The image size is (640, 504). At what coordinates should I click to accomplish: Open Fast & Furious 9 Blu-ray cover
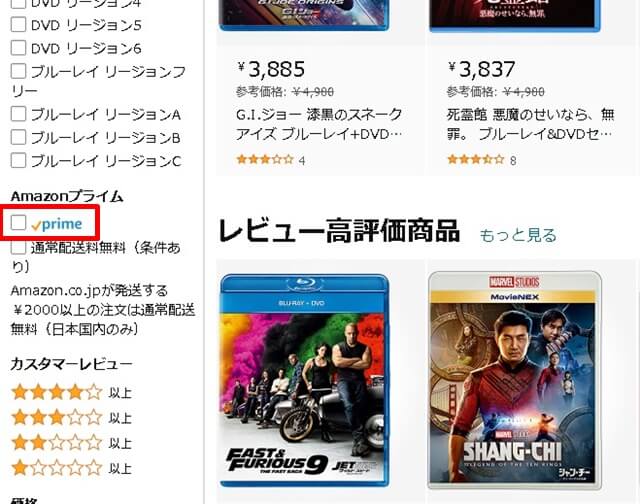(304, 380)
